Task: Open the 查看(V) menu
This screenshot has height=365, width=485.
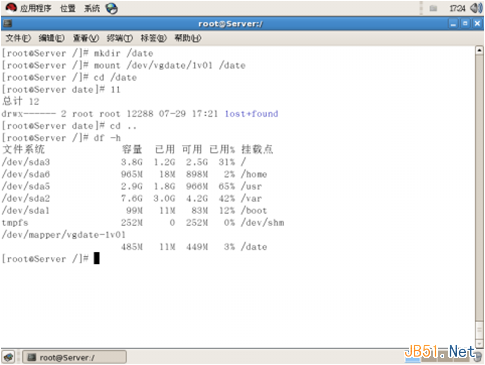Action: point(86,38)
